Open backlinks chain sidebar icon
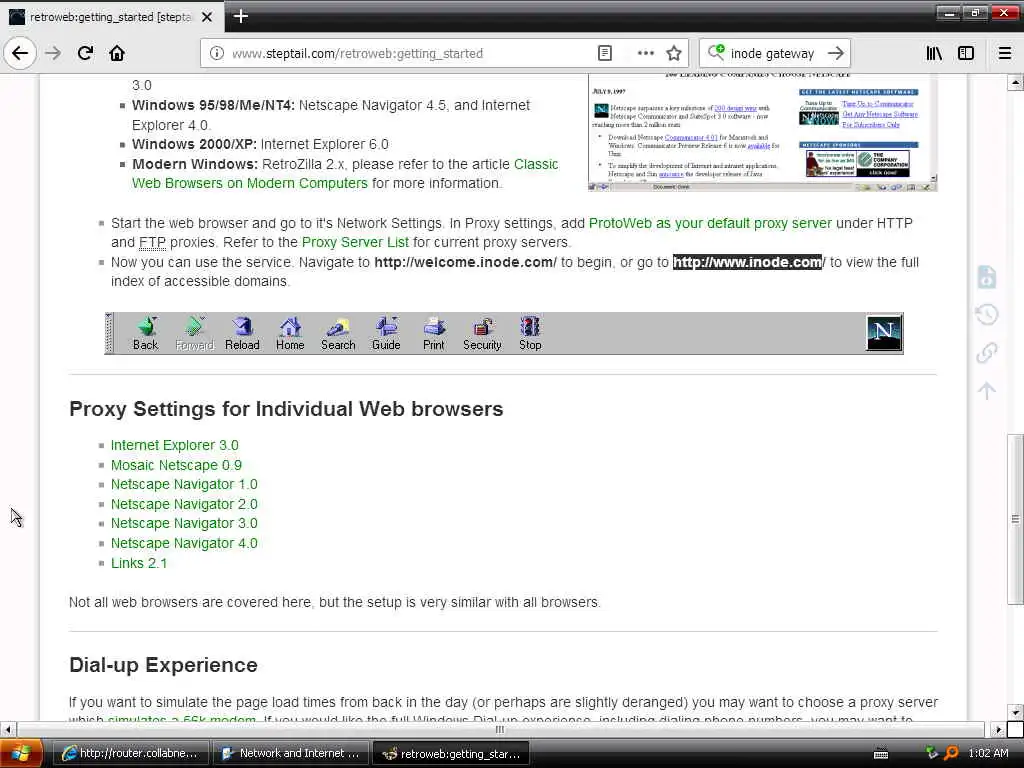The width and height of the screenshot is (1024, 768). tap(987, 353)
